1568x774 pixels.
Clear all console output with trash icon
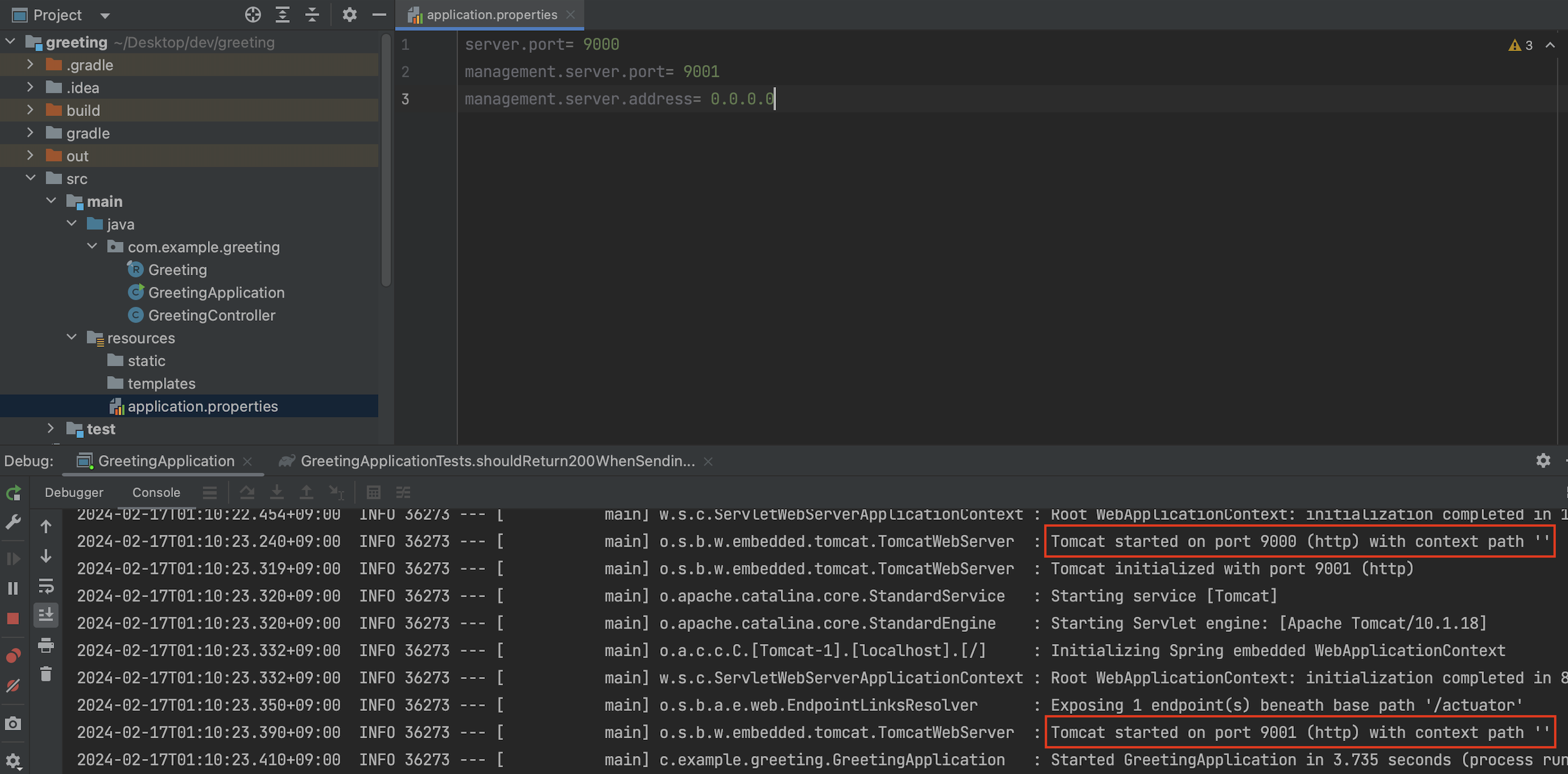[x=46, y=674]
